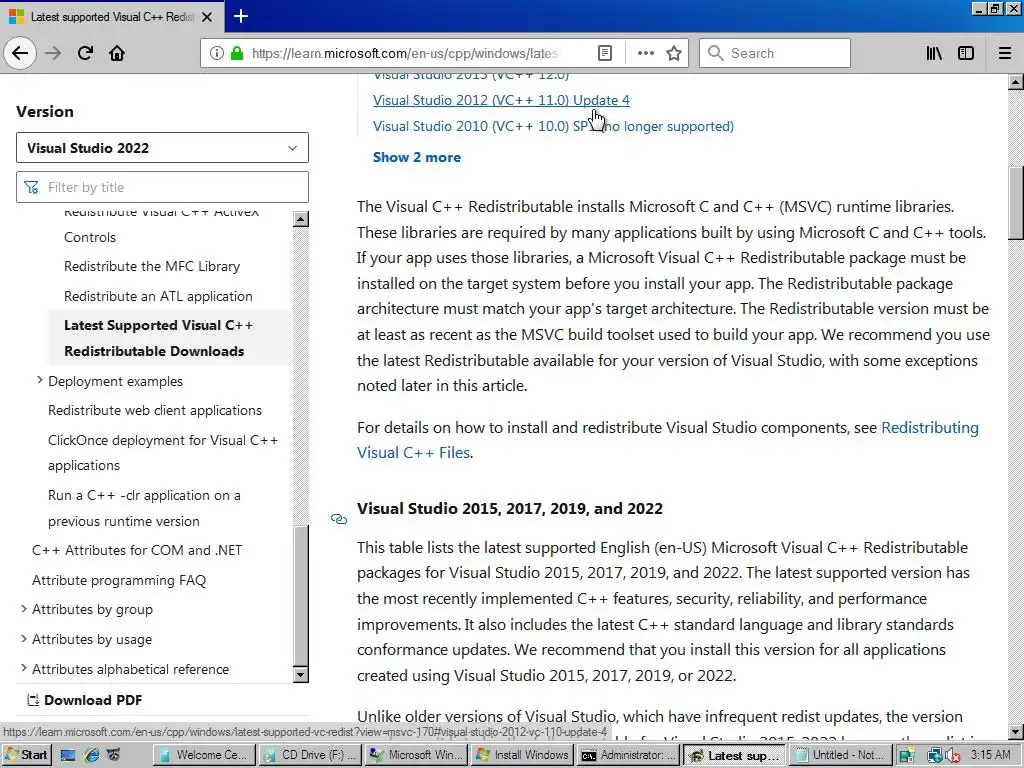This screenshot has width=1024, height=768.
Task: Open Redistribute the MFC Library topic
Action: [152, 266]
